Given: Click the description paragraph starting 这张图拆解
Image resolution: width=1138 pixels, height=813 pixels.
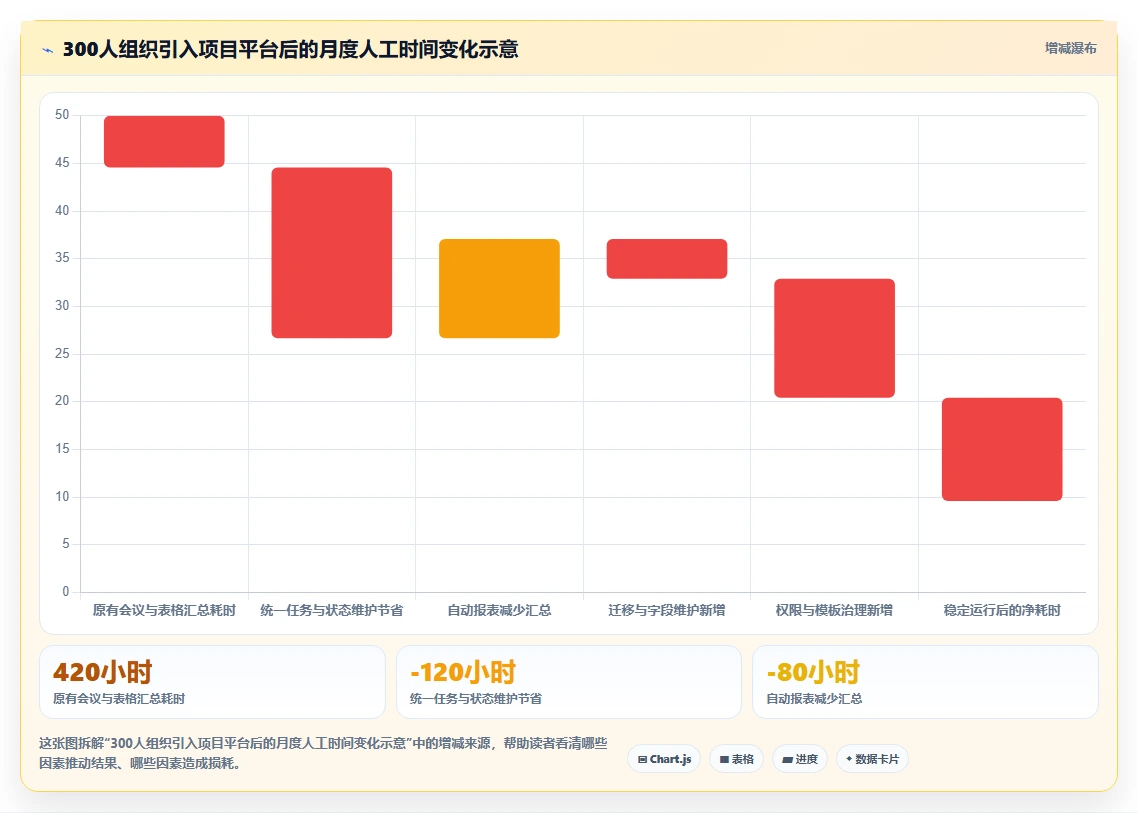Looking at the screenshot, I should pyautogui.click(x=323, y=753).
